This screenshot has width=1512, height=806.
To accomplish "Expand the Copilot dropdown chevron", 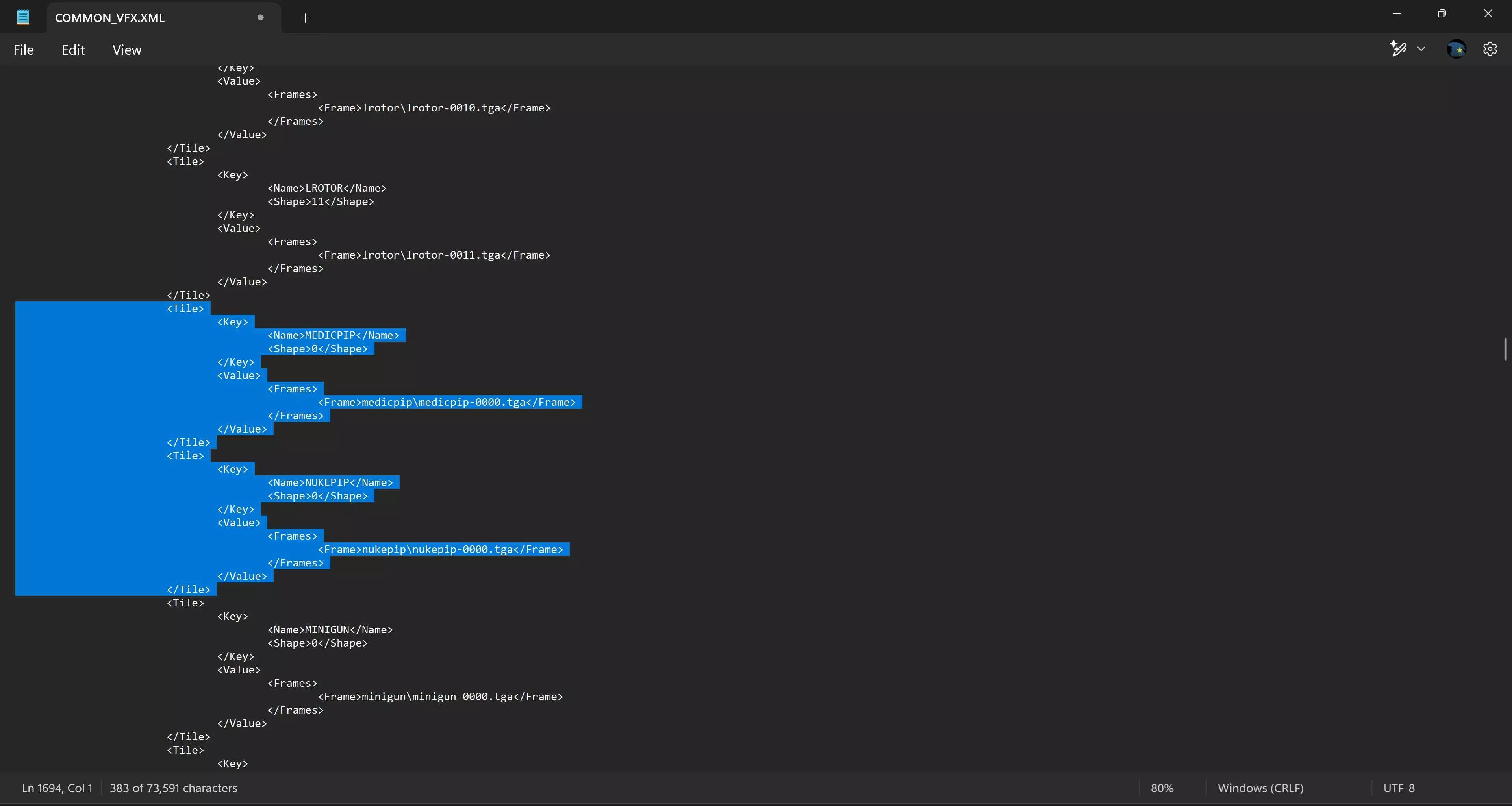I will (x=1421, y=49).
